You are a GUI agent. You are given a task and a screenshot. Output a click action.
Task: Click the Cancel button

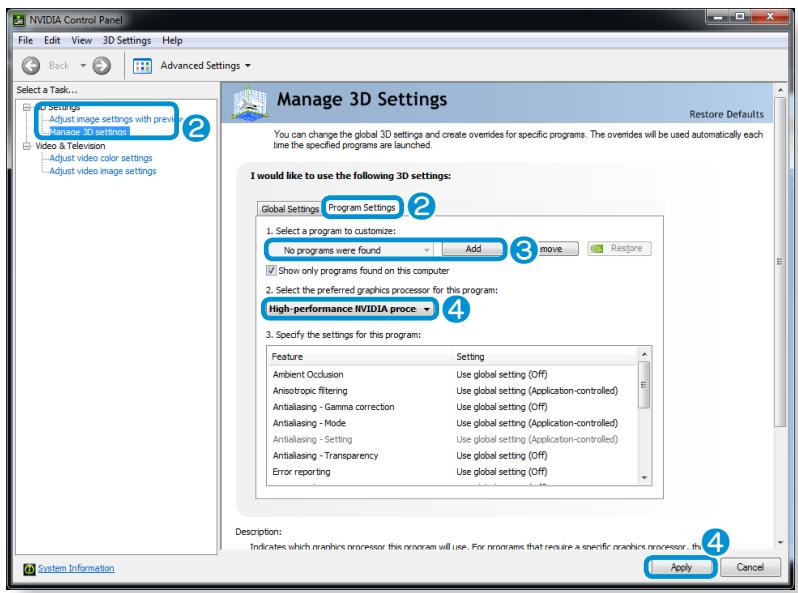tap(750, 567)
